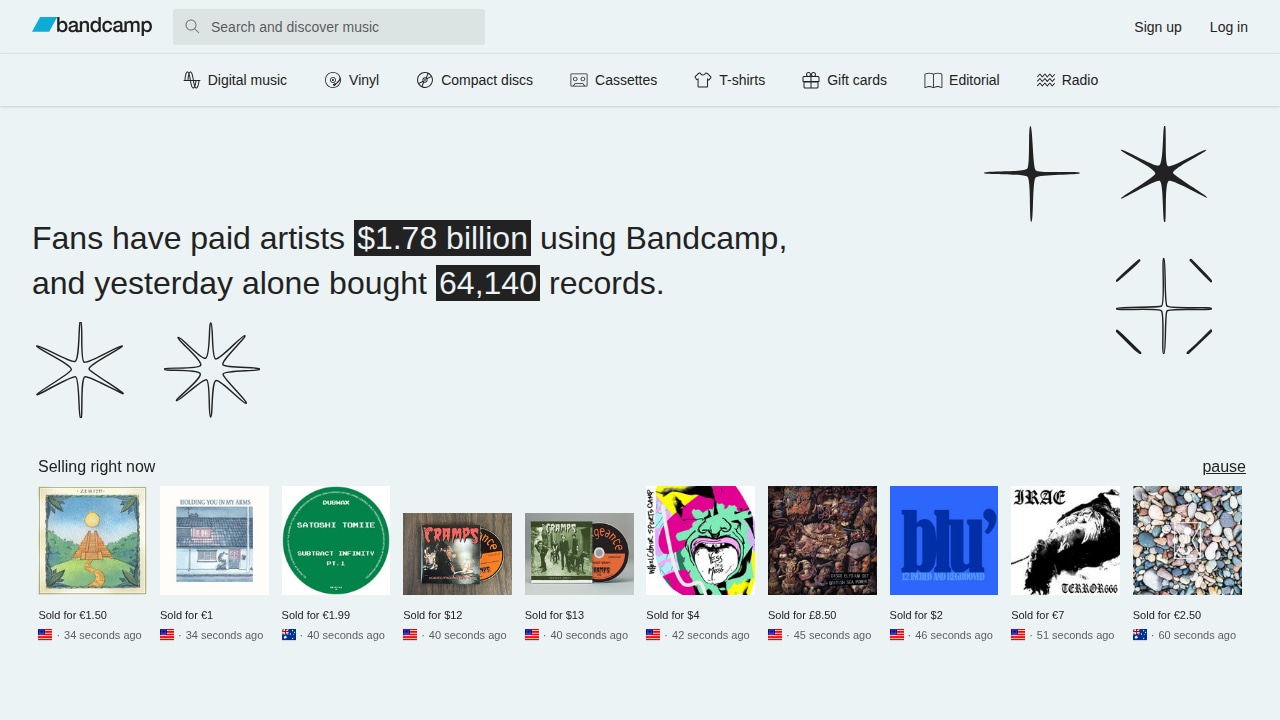Click the "Sold for €1.50" text
Screen dimensions: 1280x720
pyautogui.click(x=72, y=615)
